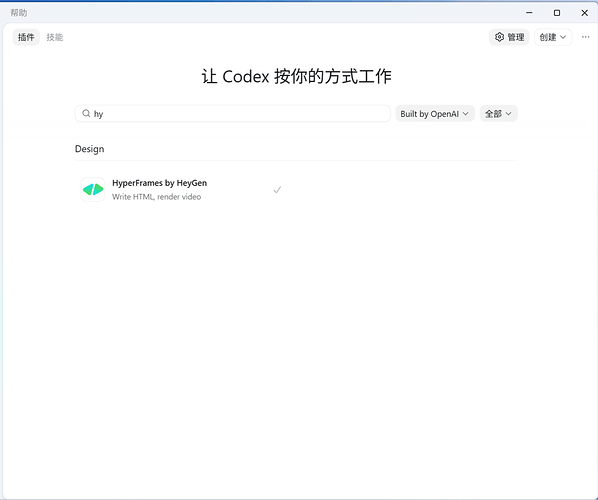Click the 让 Codex 按你的方式工作 headline
Viewport: 598px width, 500px height.
[x=296, y=76]
